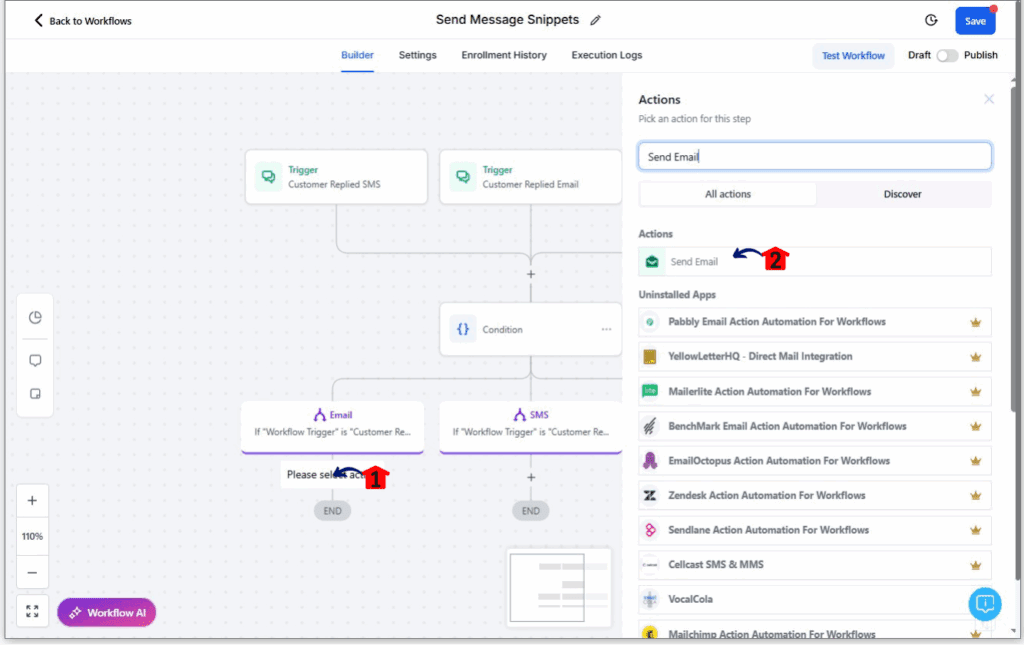Select the Discover tab
This screenshot has height=645, width=1024.
click(x=903, y=194)
